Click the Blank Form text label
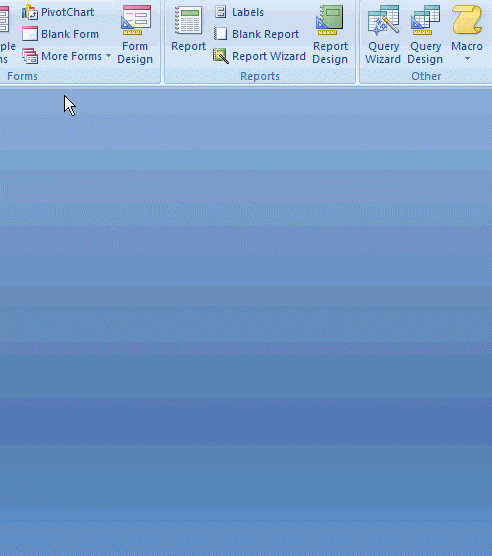492x556 pixels. pos(70,34)
